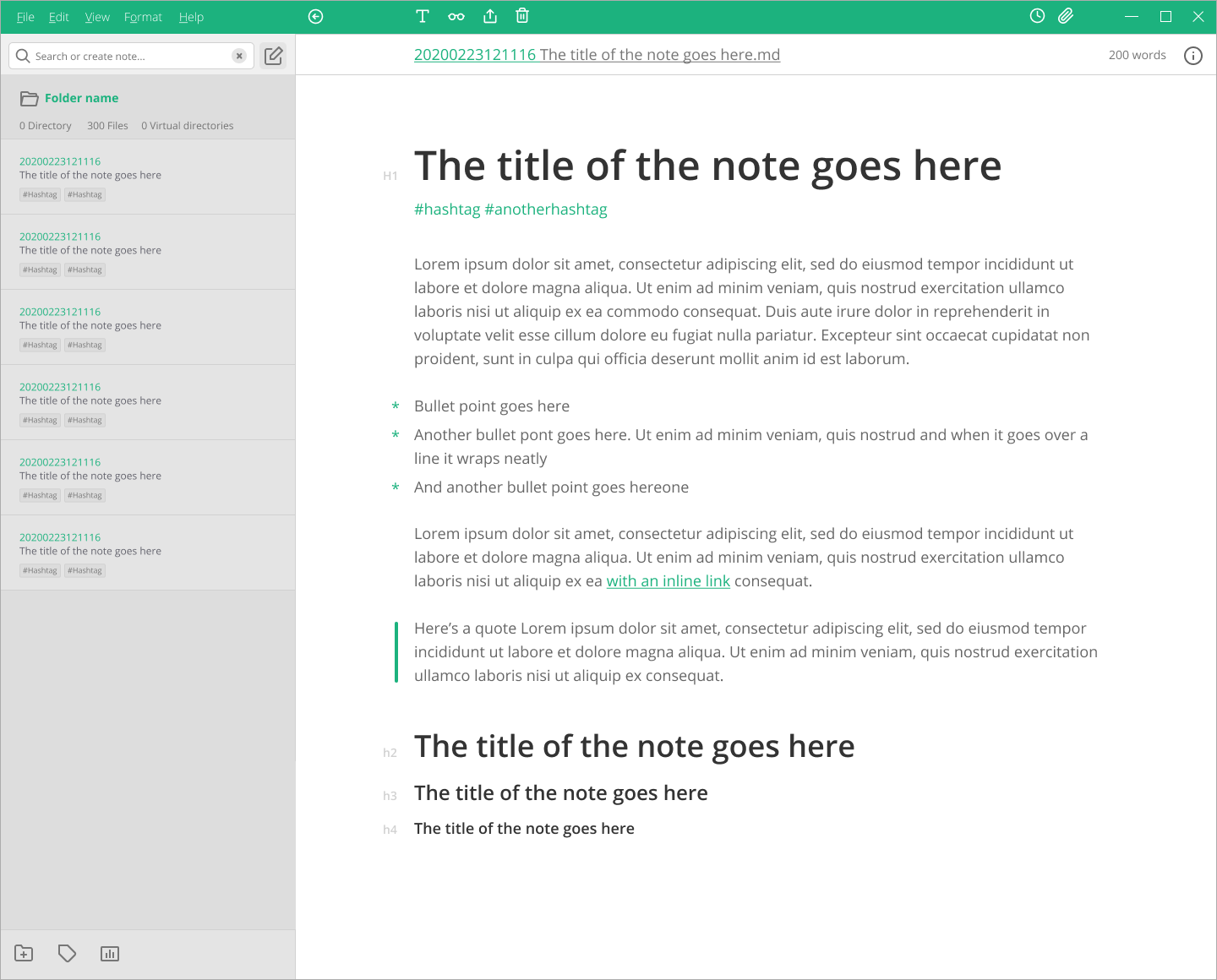Click 'Bullet point goes here' line
Viewport: 1217px width, 980px height.
[492, 406]
